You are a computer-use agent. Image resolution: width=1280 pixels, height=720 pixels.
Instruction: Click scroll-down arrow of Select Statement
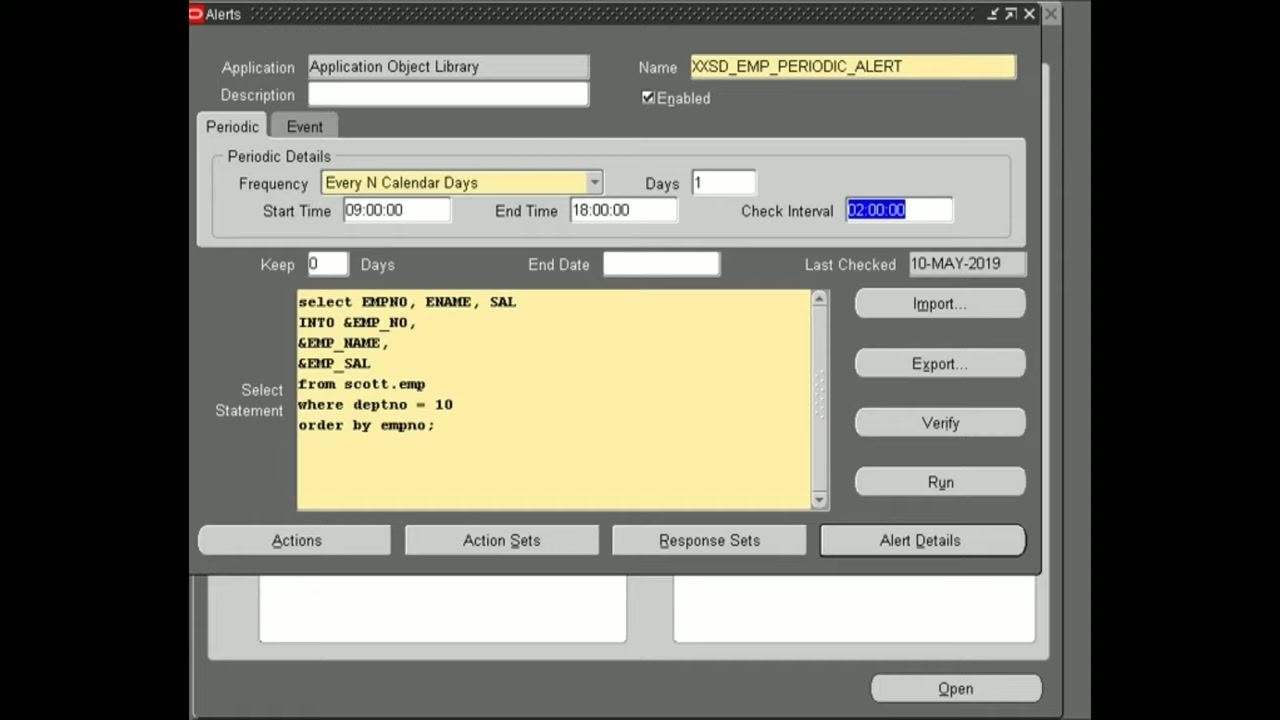pos(820,500)
